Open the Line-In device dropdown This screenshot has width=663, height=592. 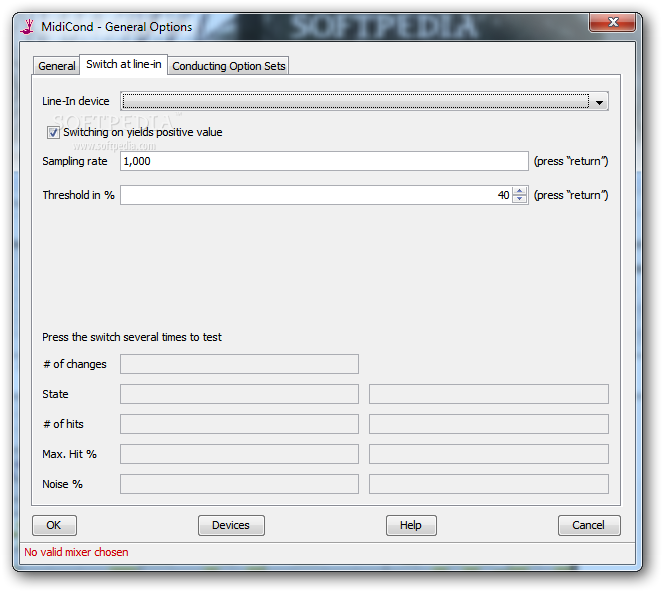click(364, 101)
